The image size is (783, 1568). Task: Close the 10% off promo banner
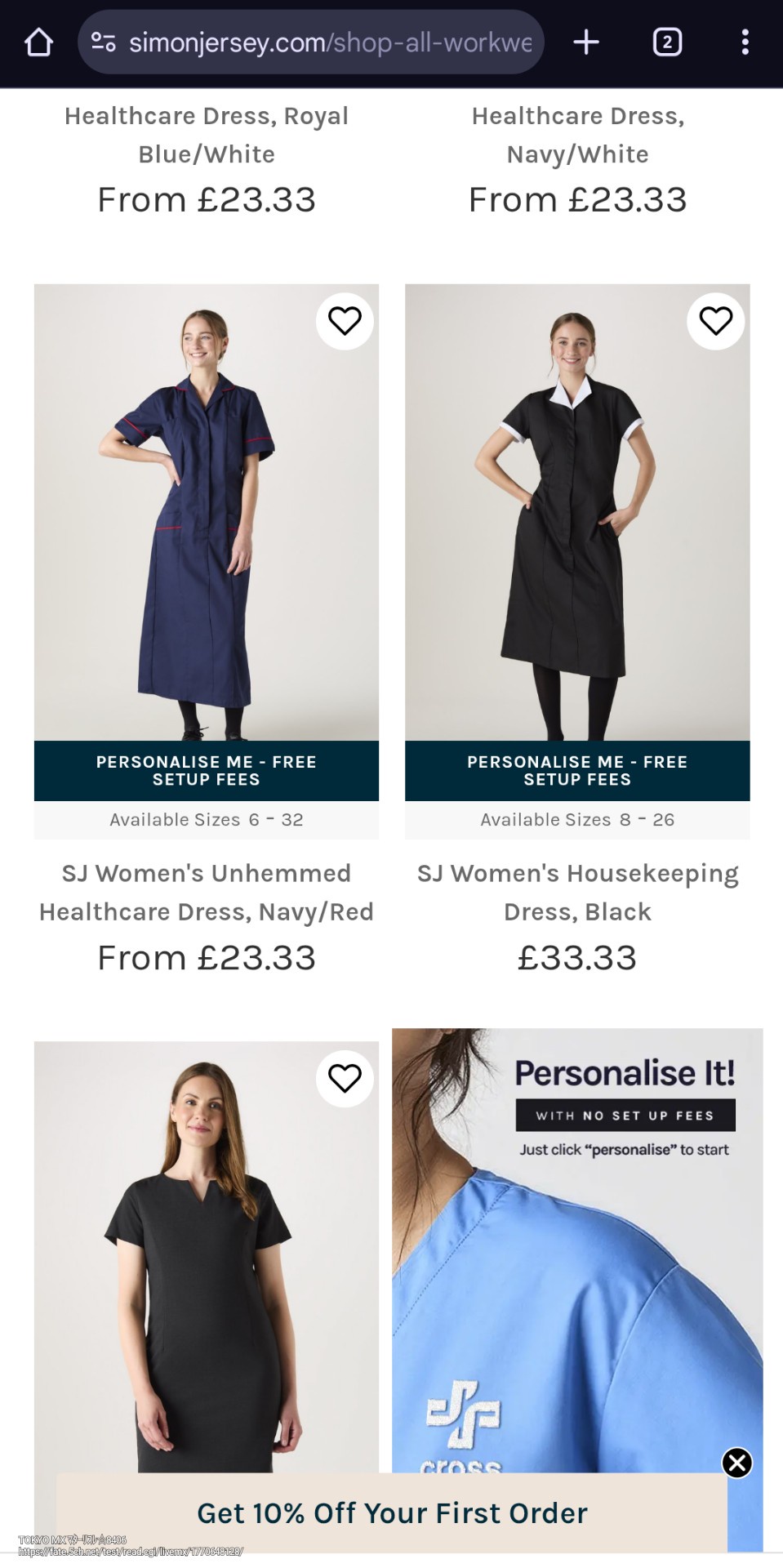[736, 1463]
